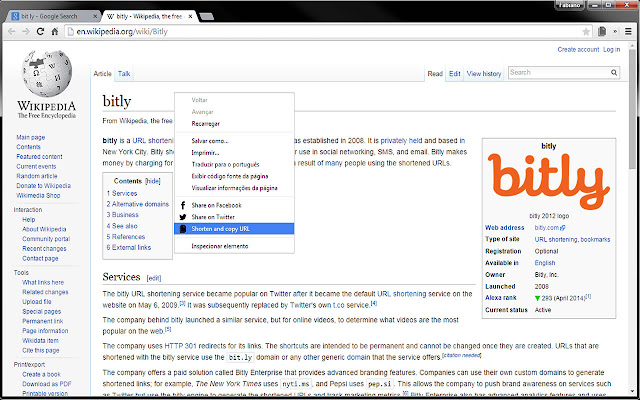
Task: Open Random article in sidebar
Action: coord(37,176)
